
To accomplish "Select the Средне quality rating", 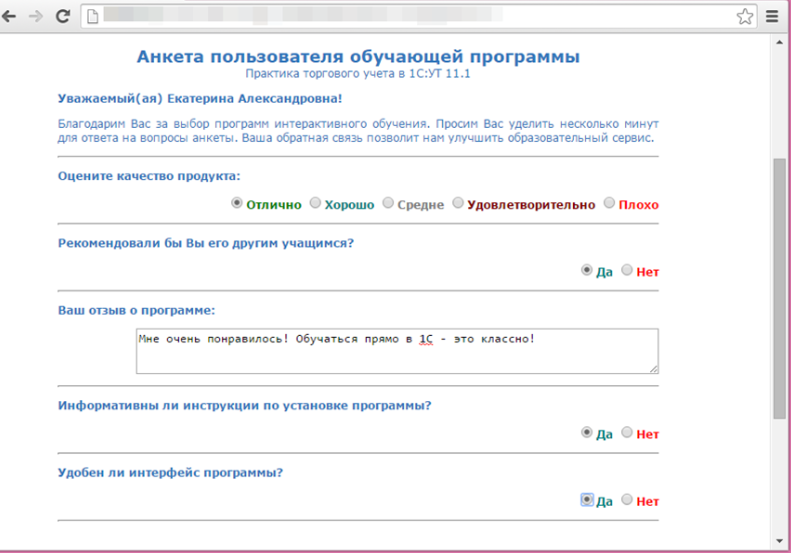I will click(x=388, y=203).
